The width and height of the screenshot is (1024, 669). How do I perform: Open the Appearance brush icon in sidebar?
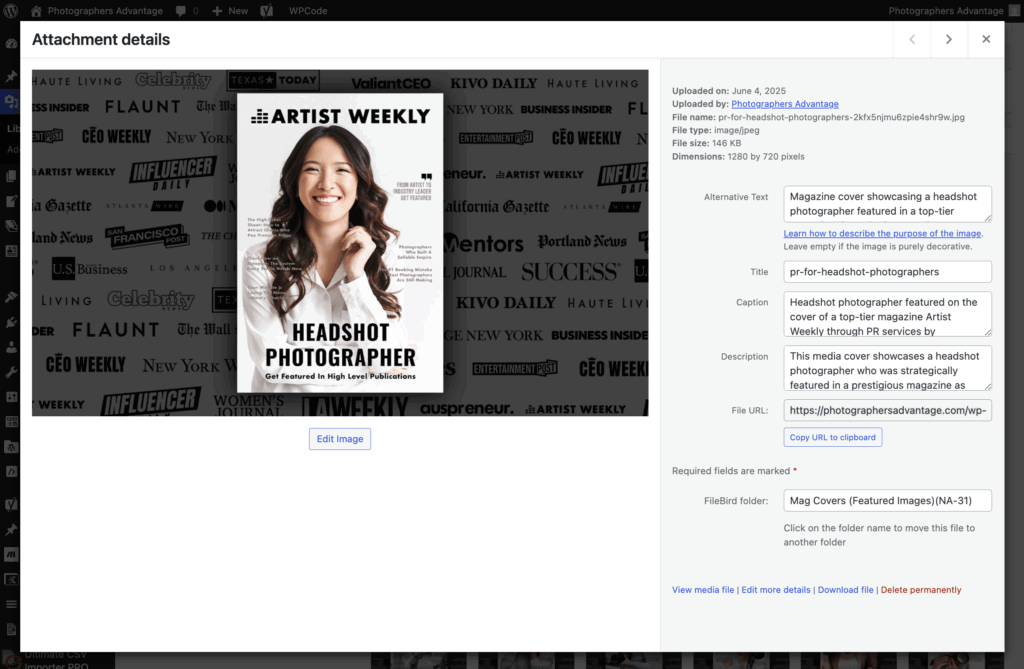pos(11,297)
